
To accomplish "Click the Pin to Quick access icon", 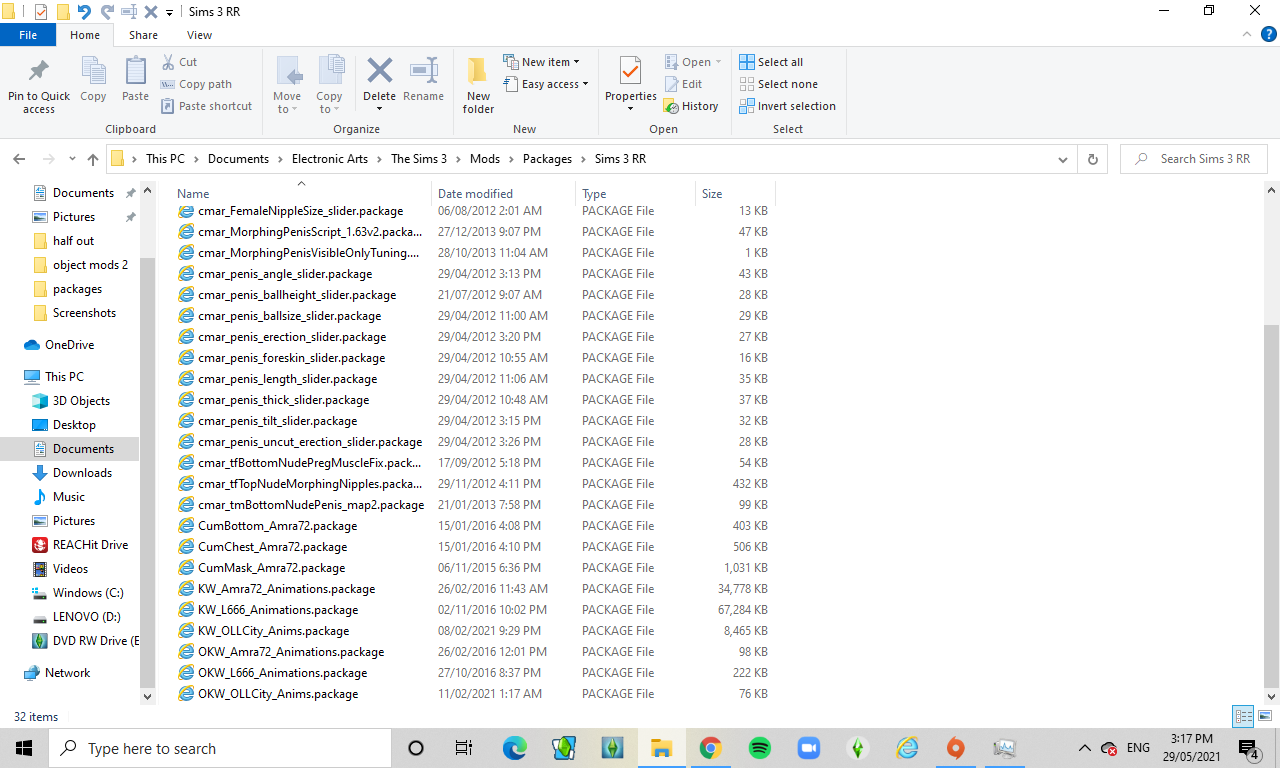I will tap(39, 72).
